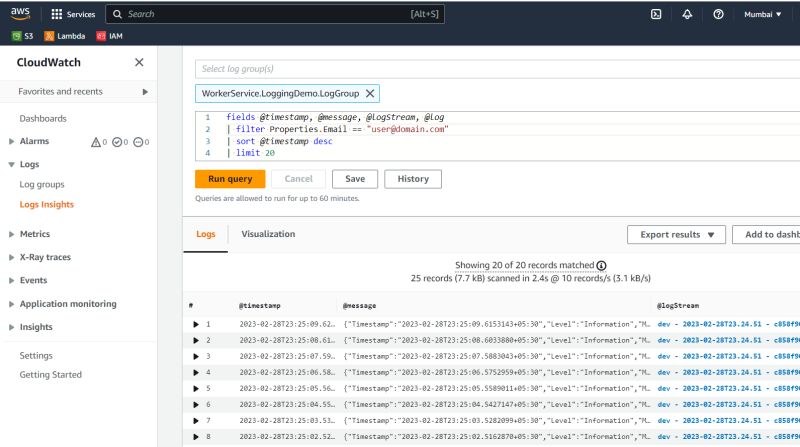Screen dimensions: 800x447
Task: Open Logs Insights in the sidebar
Action: click(46, 204)
